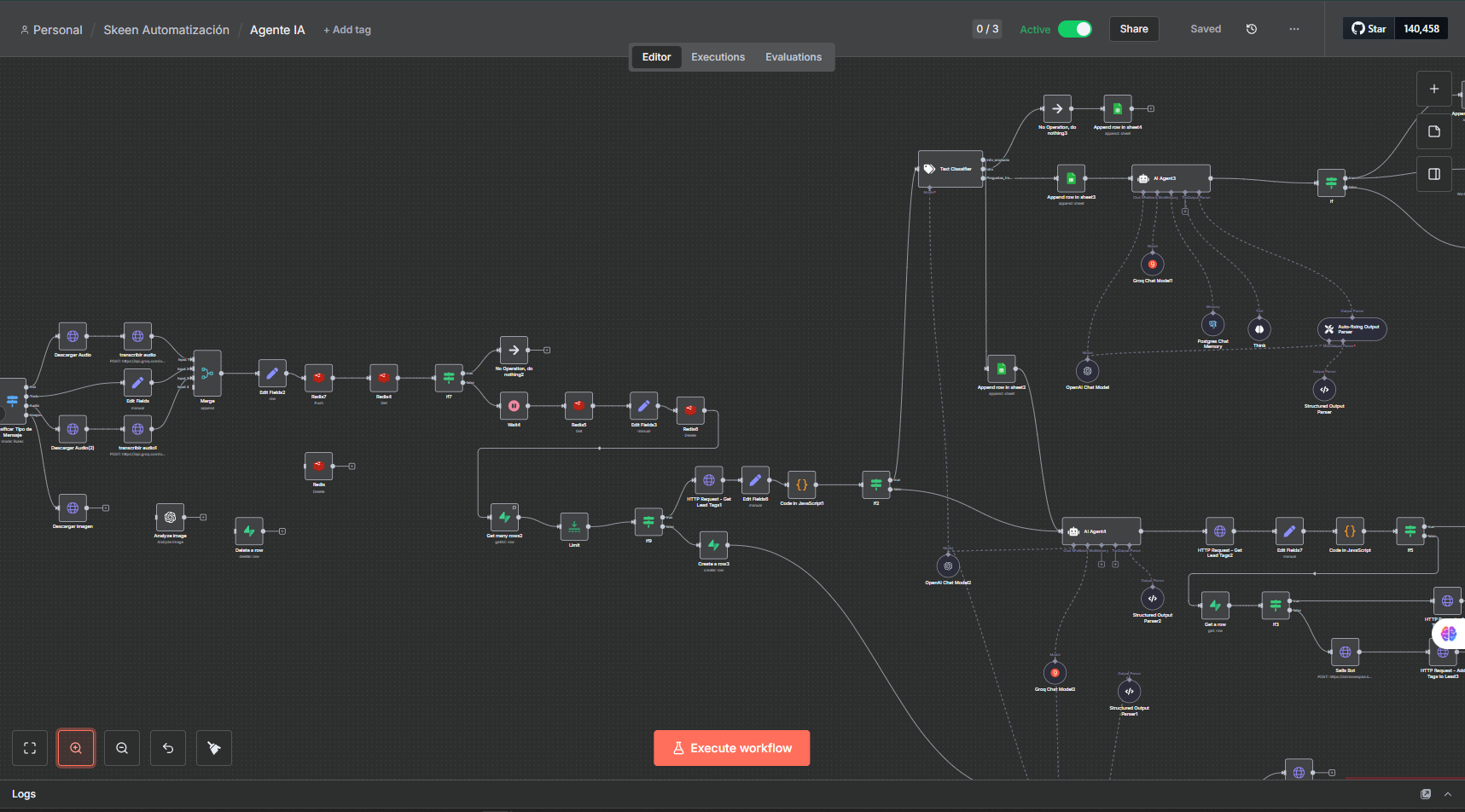Open the Skeen Automatización breadcrumb
This screenshot has width=1465, height=812.
click(x=166, y=30)
